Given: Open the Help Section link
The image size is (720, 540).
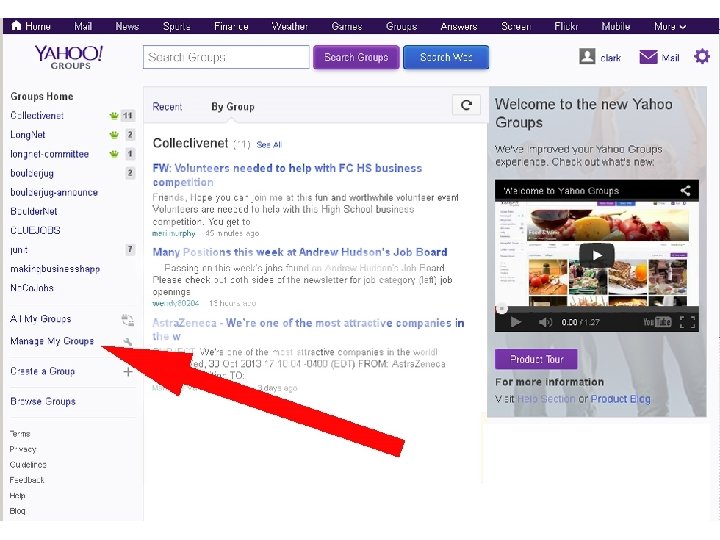Looking at the screenshot, I should pos(546,399).
